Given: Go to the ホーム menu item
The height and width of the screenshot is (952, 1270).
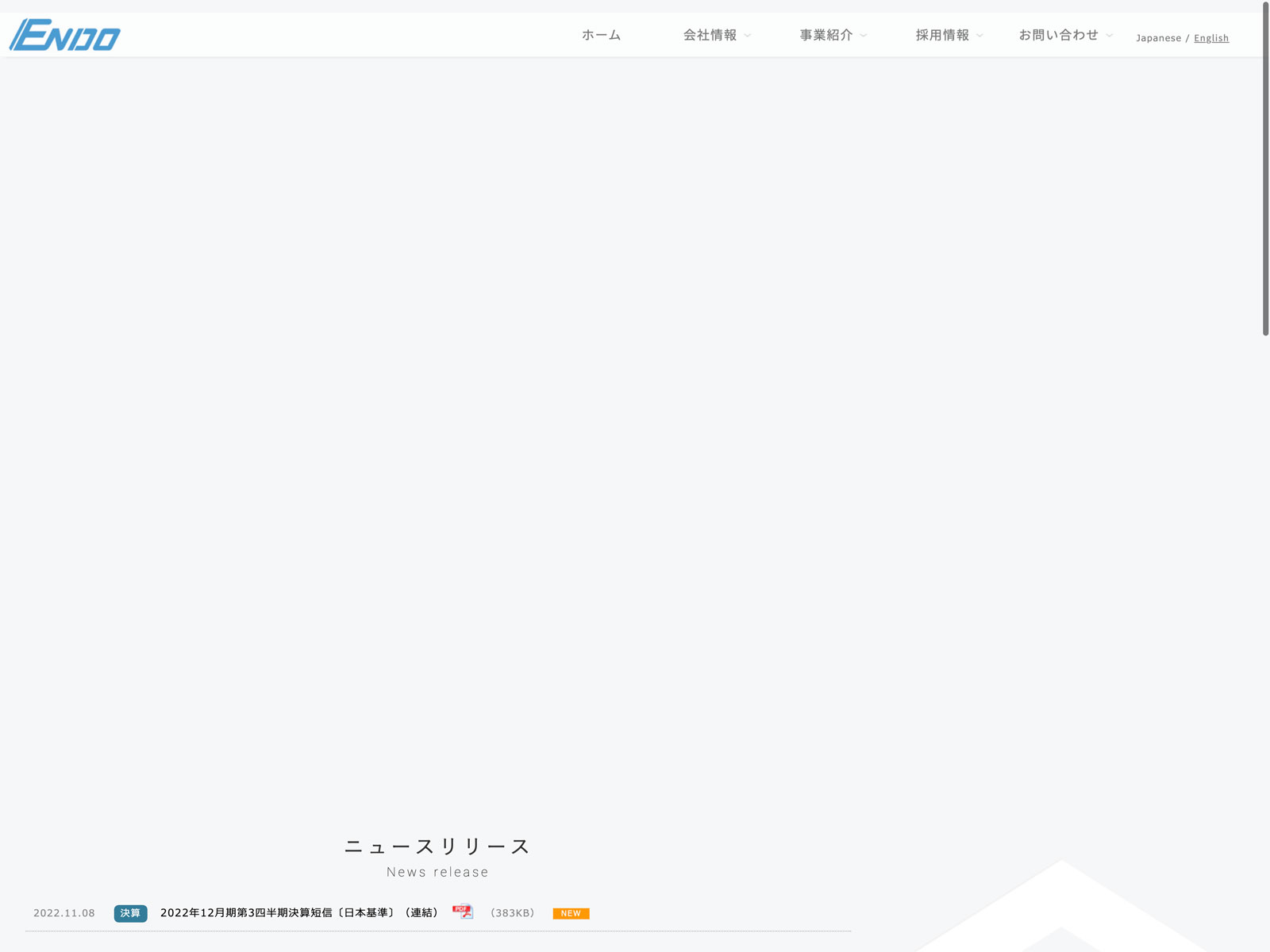Looking at the screenshot, I should pyautogui.click(x=601, y=35).
